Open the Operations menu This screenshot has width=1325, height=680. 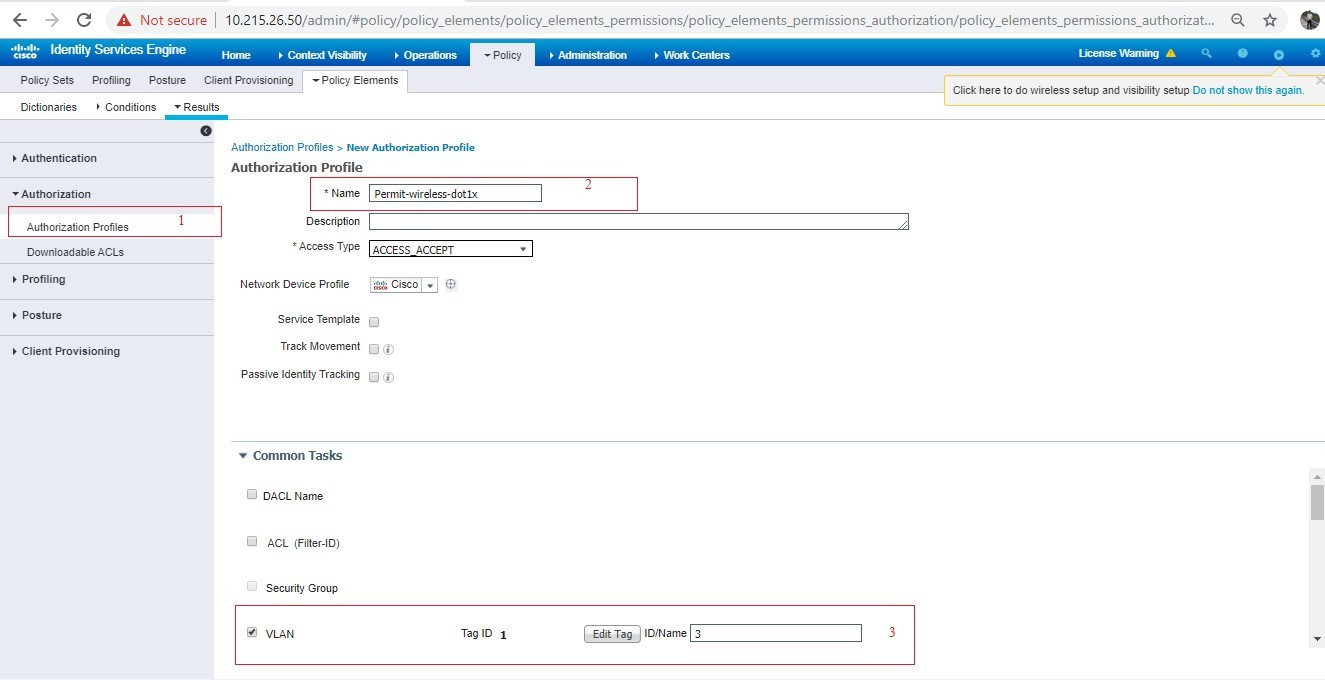pos(426,55)
